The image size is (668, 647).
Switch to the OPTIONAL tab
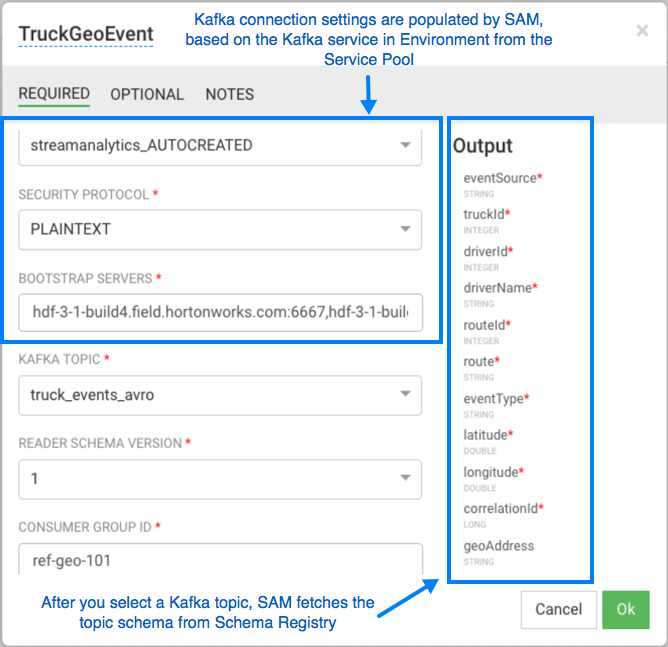click(x=147, y=94)
